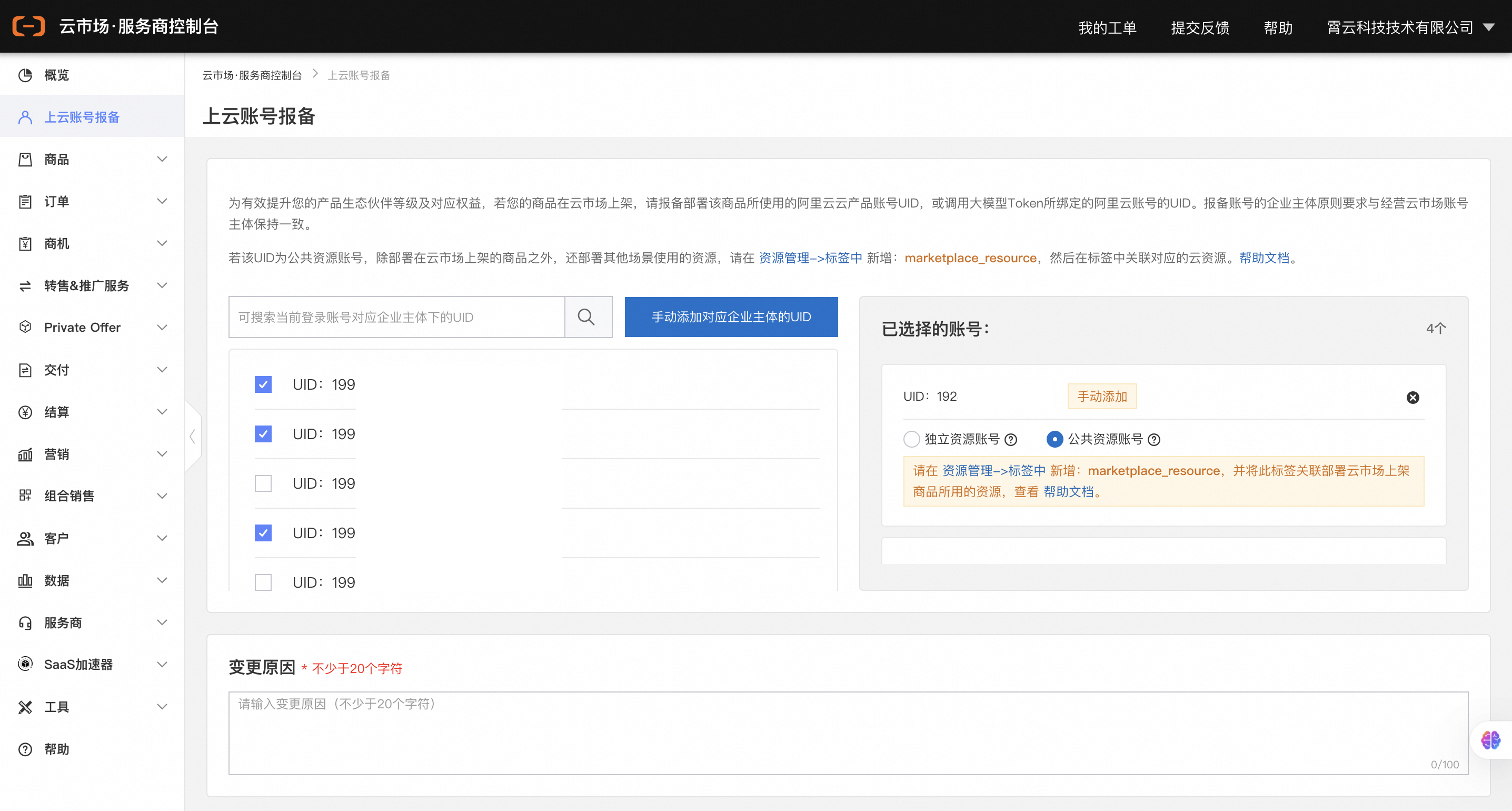Click the 手动添加对应企业主体的UID button
This screenshot has width=1512, height=811.
pos(731,317)
